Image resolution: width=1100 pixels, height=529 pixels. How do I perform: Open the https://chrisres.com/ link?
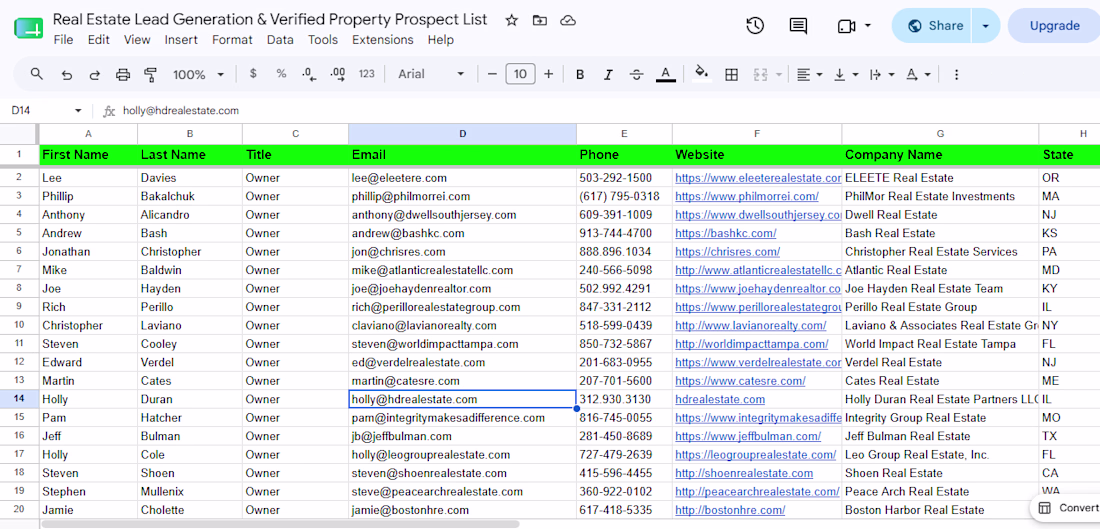(727, 251)
